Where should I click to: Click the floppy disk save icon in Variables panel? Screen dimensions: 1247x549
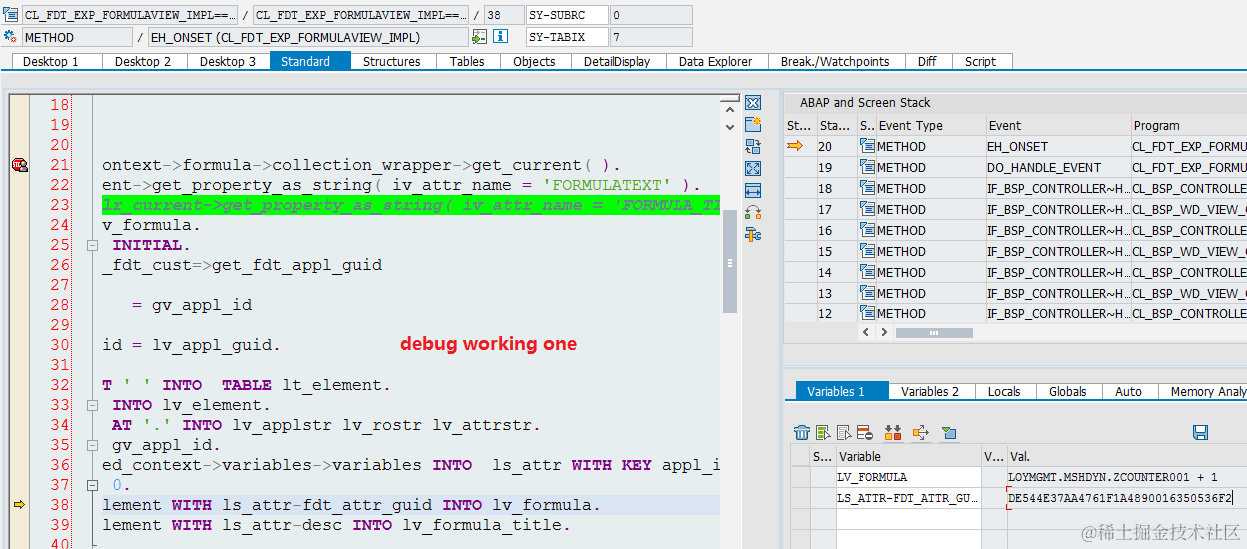[1201, 432]
